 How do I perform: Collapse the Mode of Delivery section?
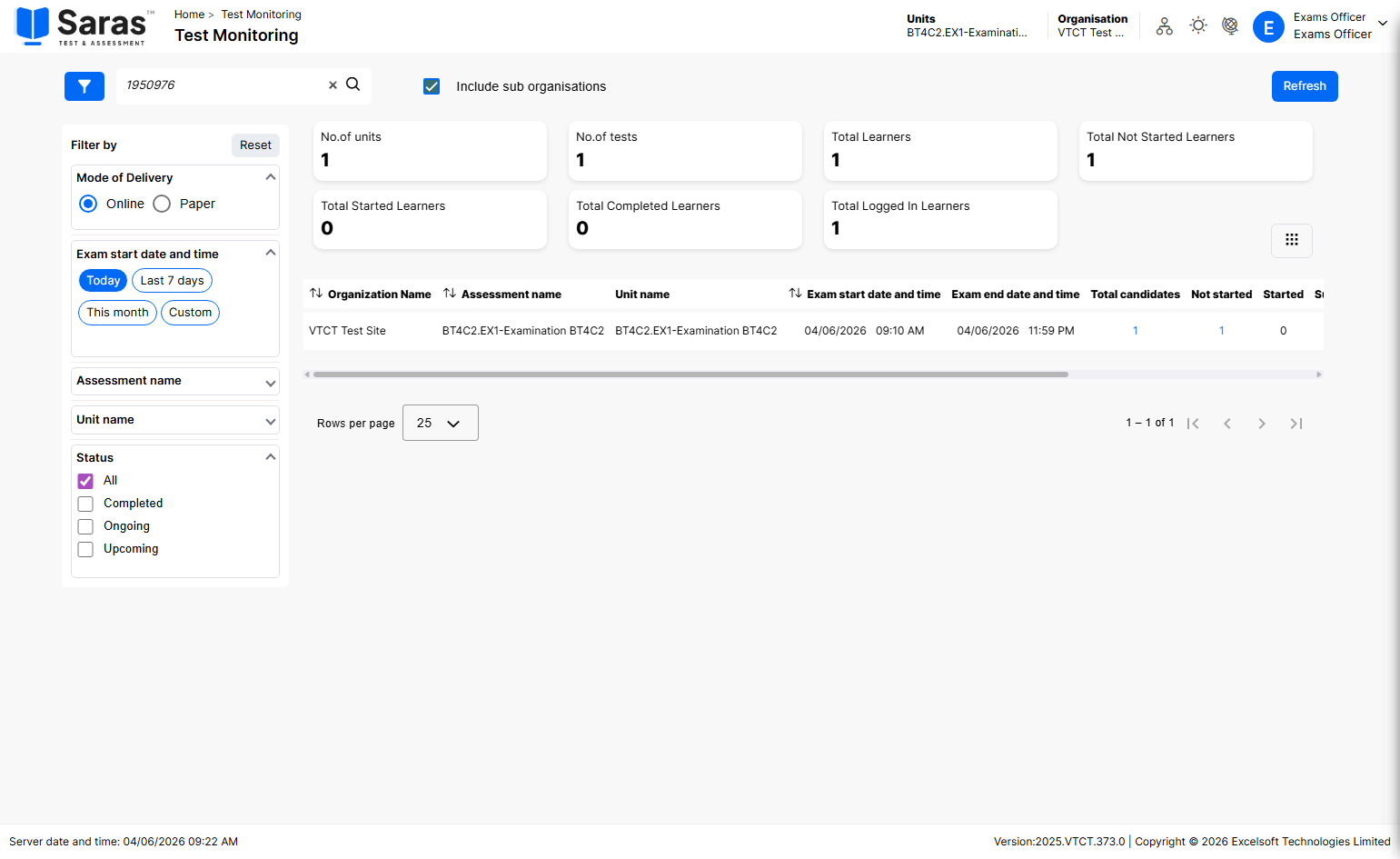[270, 177]
